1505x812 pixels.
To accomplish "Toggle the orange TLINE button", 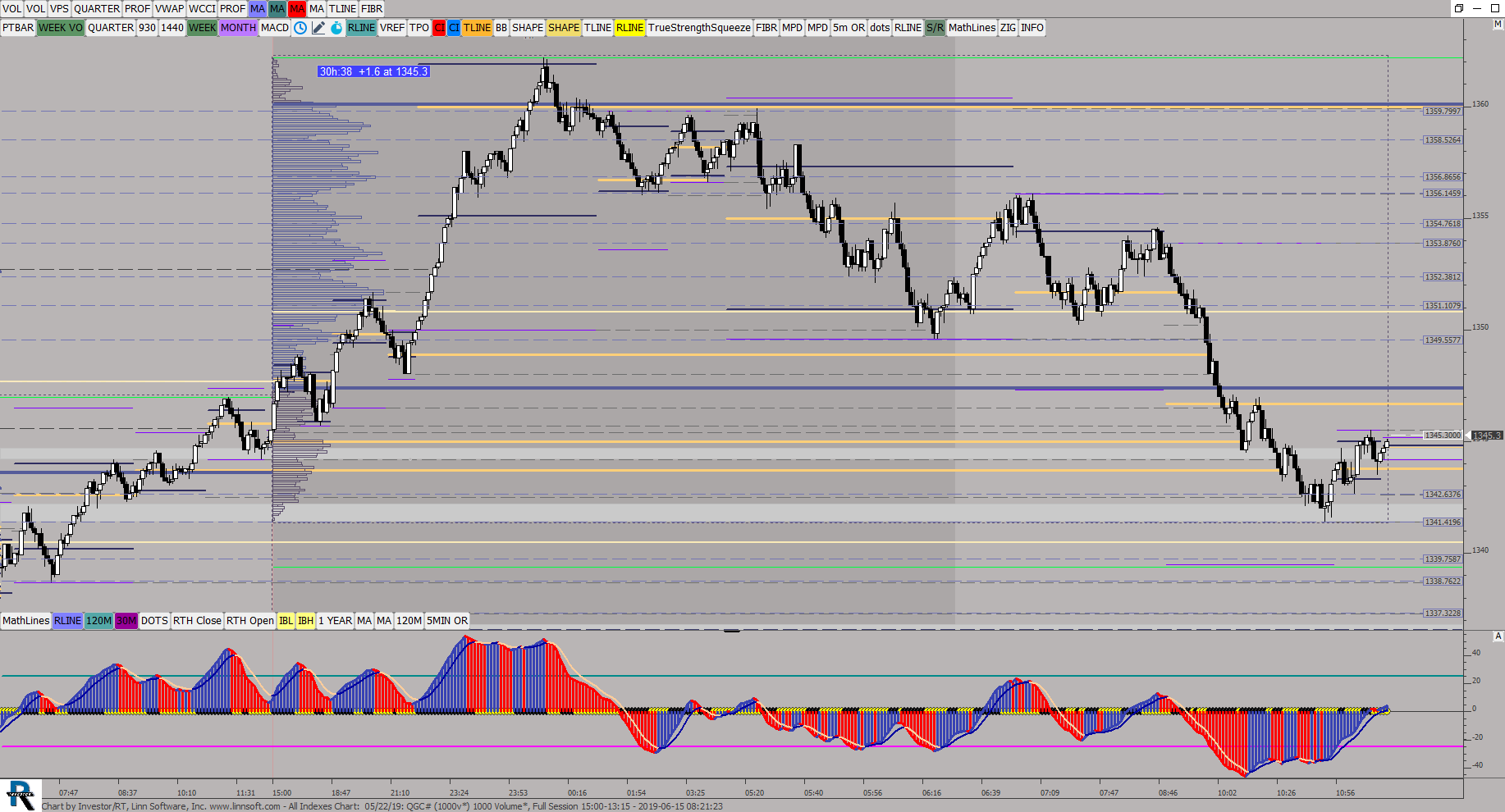I will pyautogui.click(x=477, y=28).
